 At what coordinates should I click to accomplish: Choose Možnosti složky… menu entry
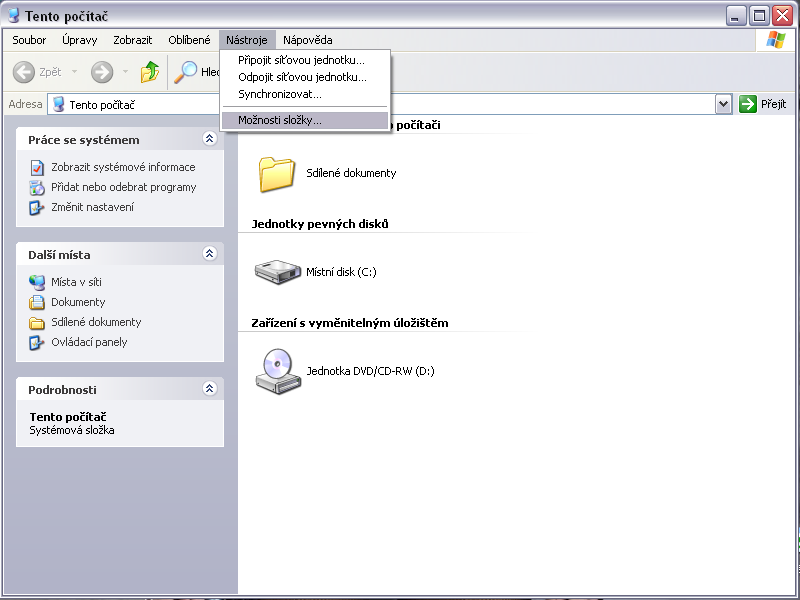[305, 120]
